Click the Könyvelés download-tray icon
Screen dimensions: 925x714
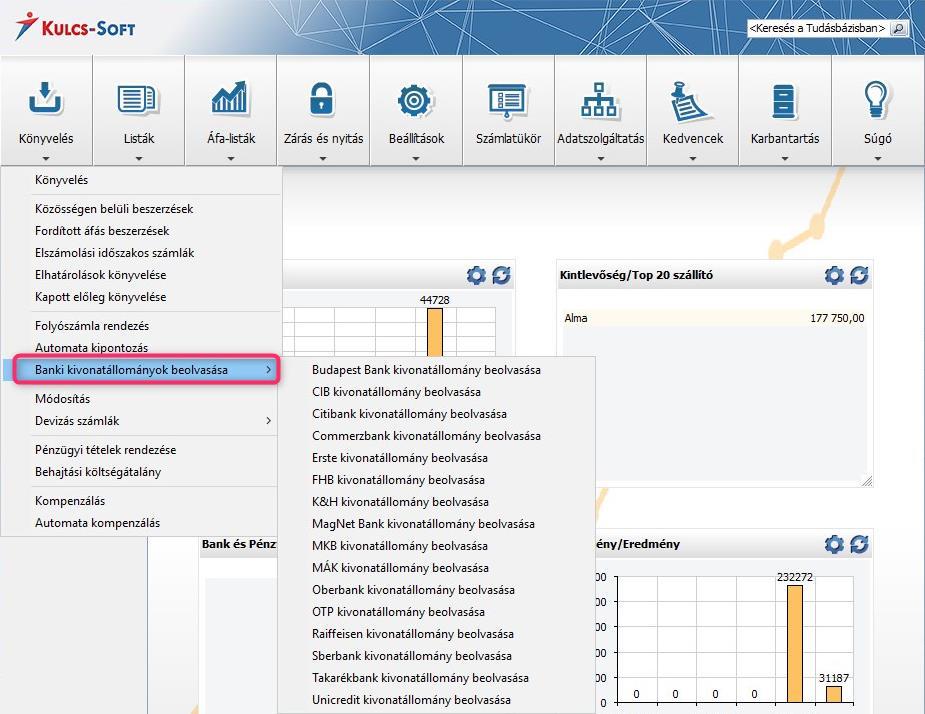coord(45,99)
